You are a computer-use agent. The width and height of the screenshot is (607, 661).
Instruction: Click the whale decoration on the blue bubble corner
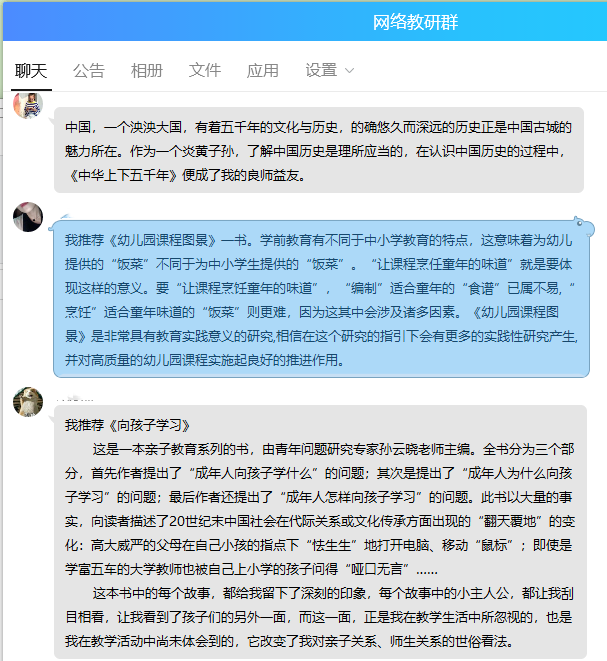(584, 227)
